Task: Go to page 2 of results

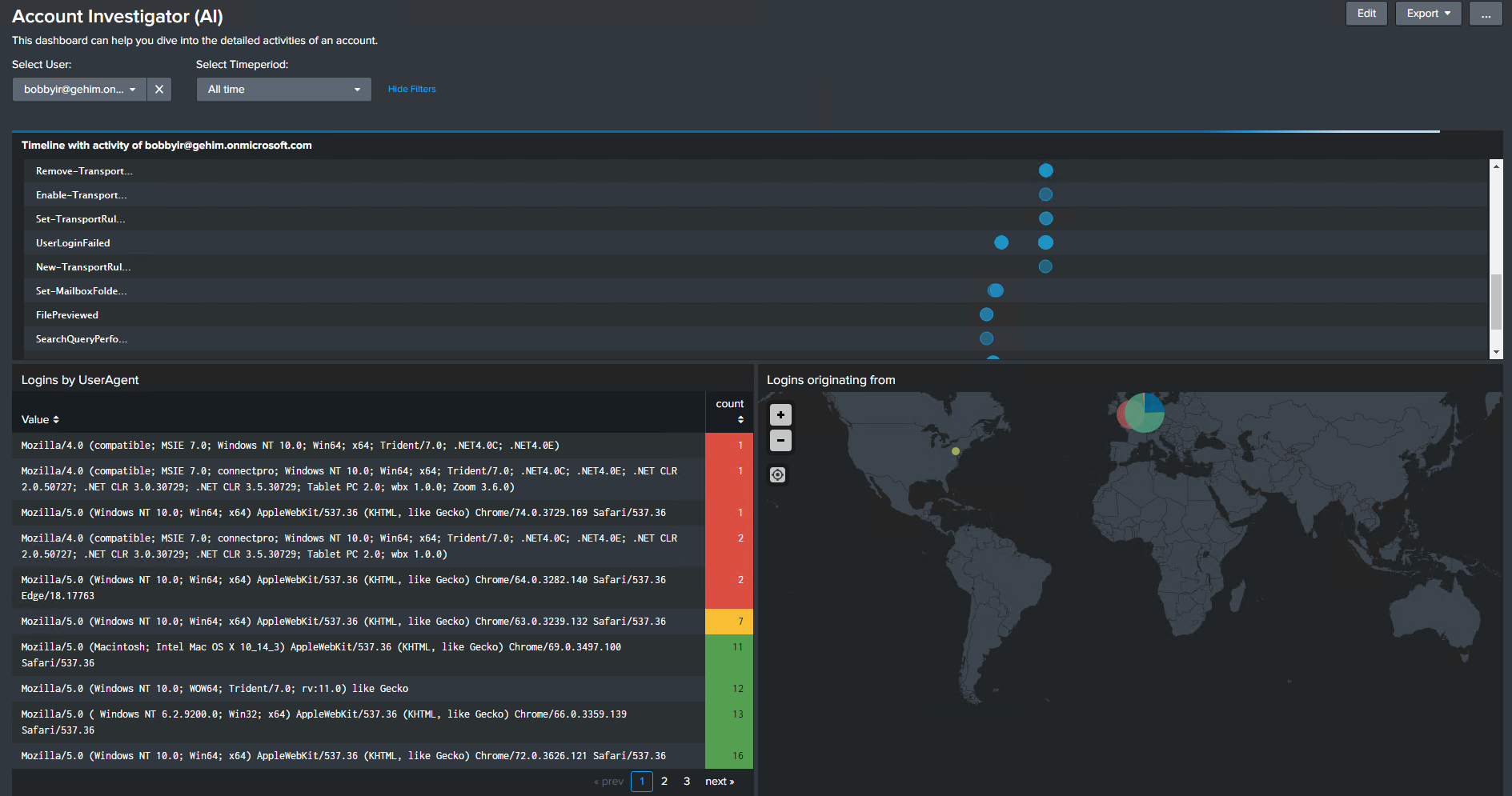Action: coord(664,782)
